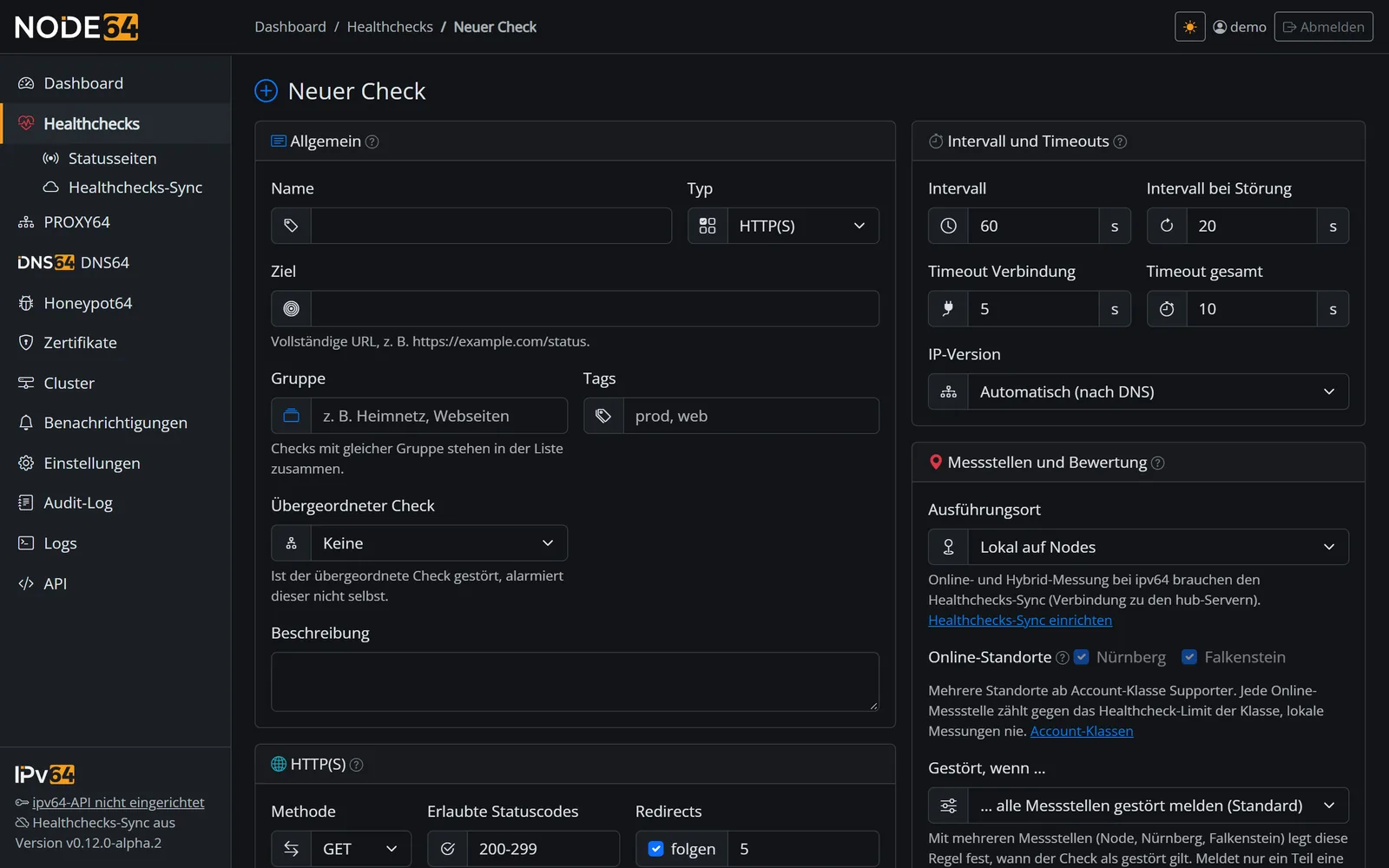1389x868 pixels.
Task: Click the folder icon of the Gruppe field
Action: (291, 416)
